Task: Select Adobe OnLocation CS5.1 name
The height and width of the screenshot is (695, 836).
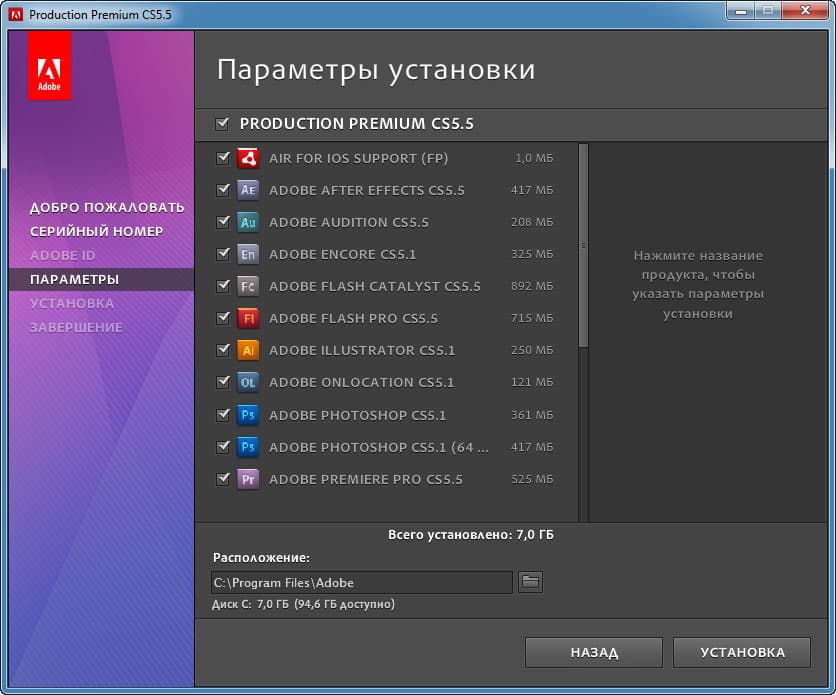Action: pyautogui.click(x=361, y=382)
